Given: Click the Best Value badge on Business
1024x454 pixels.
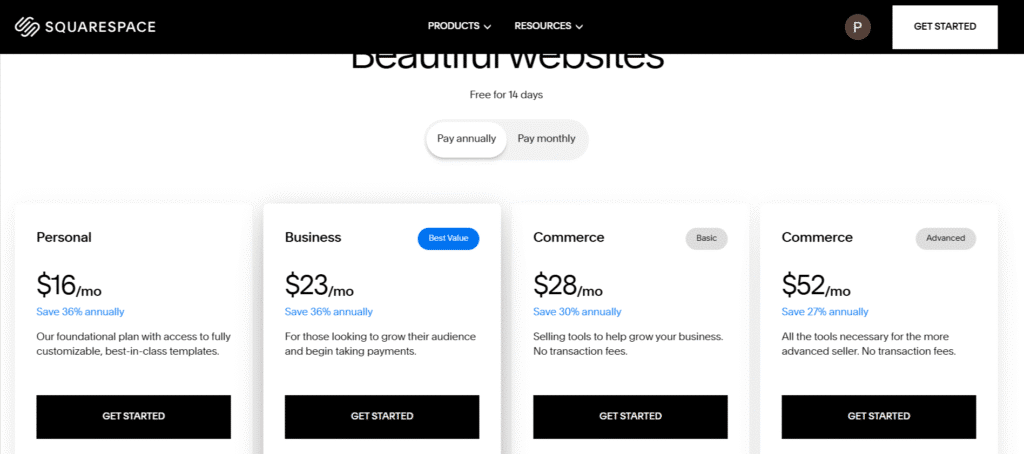Looking at the screenshot, I should [x=449, y=238].
